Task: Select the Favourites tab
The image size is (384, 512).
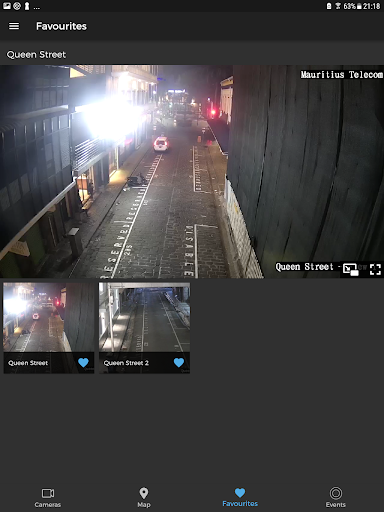Action: [x=240, y=497]
